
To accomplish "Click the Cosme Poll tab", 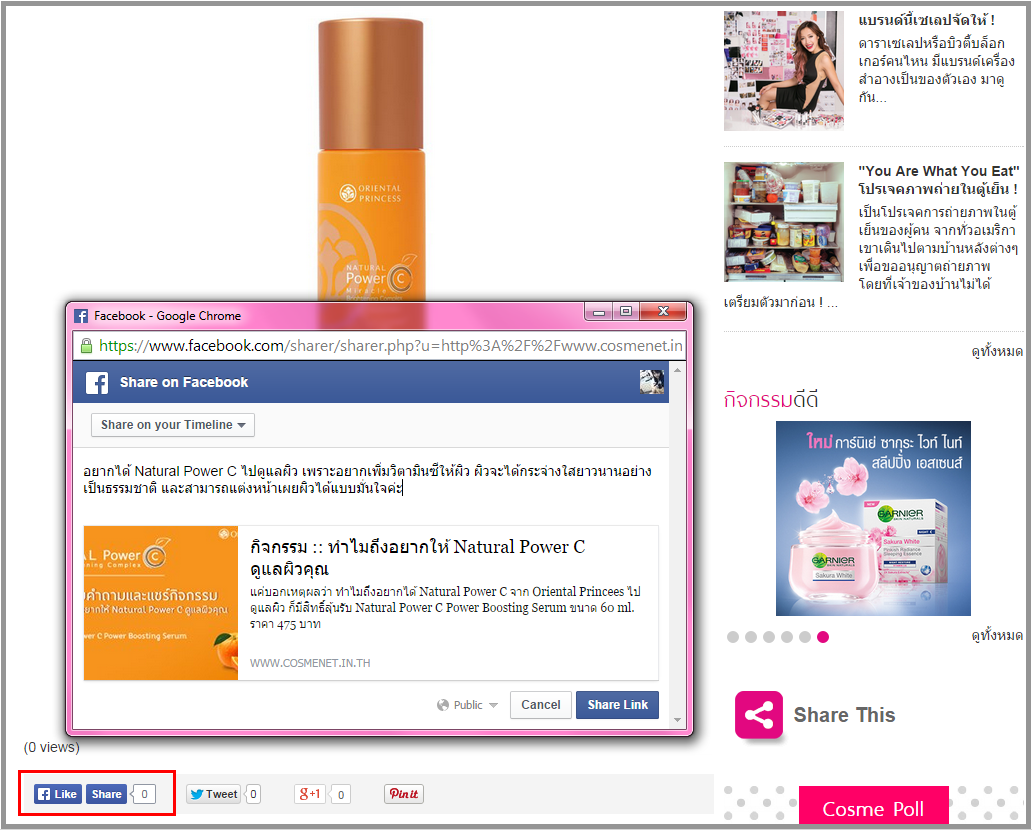I will pos(873,806).
